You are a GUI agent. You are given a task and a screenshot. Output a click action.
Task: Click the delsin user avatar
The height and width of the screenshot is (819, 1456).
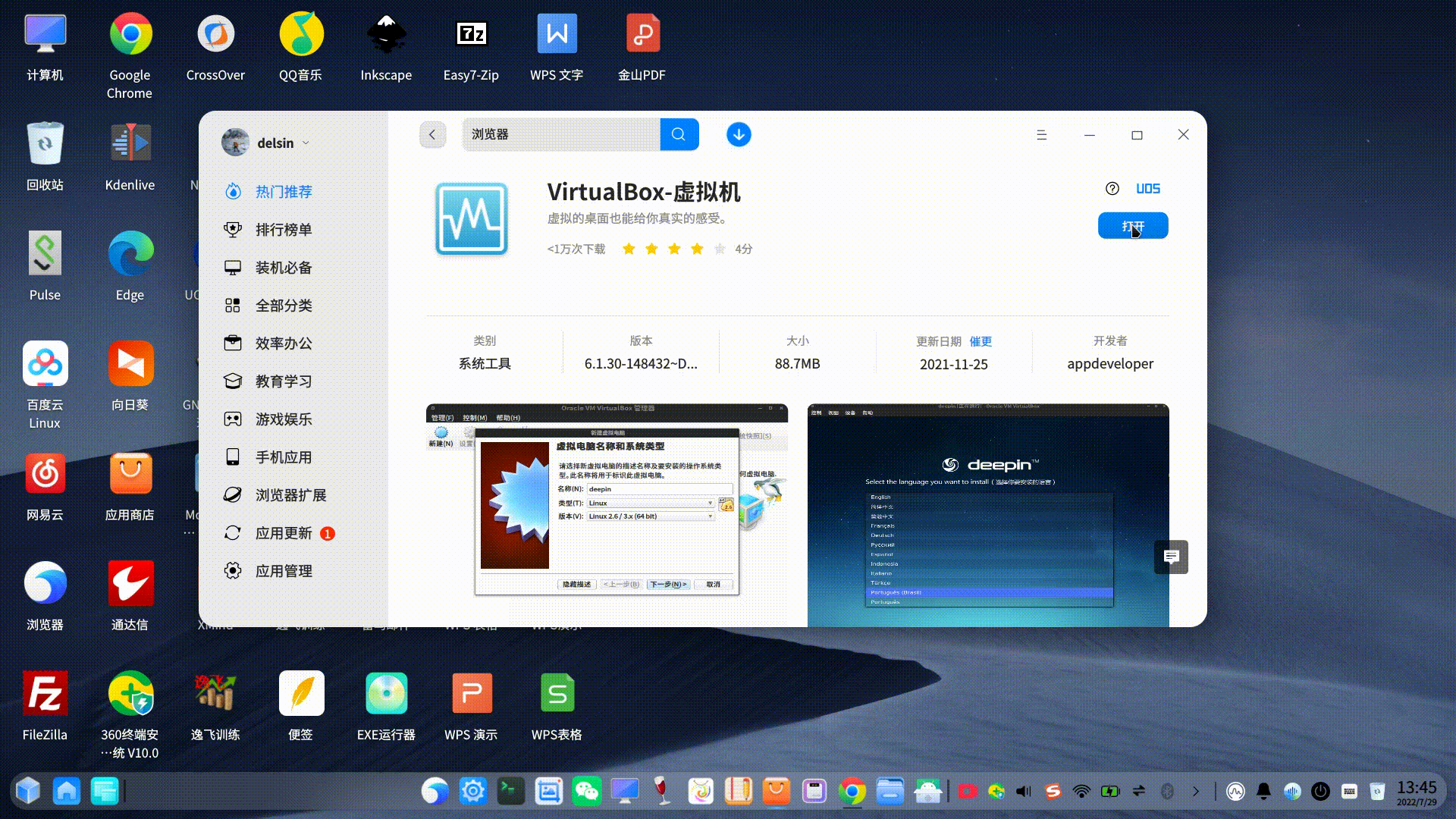235,143
